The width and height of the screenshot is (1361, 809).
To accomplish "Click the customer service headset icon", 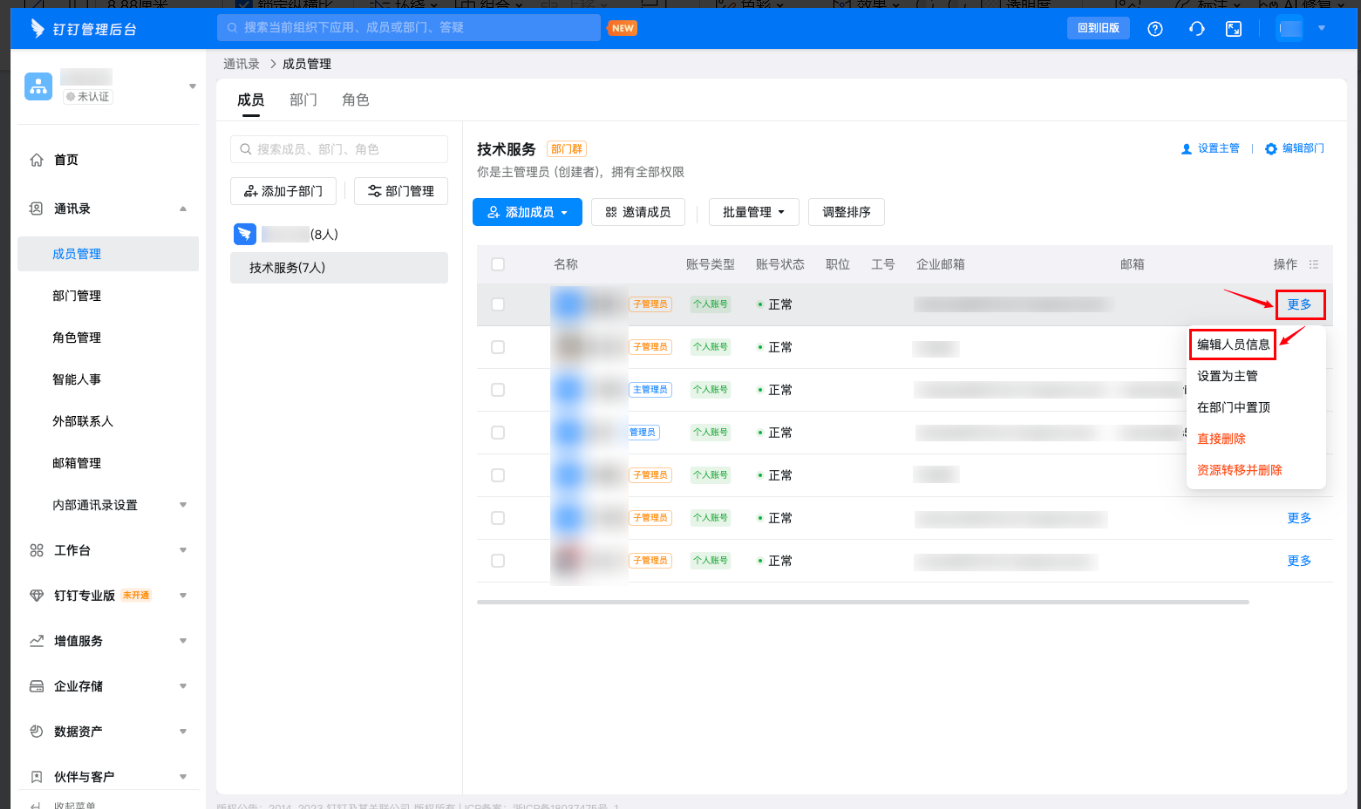I will [x=1196, y=29].
